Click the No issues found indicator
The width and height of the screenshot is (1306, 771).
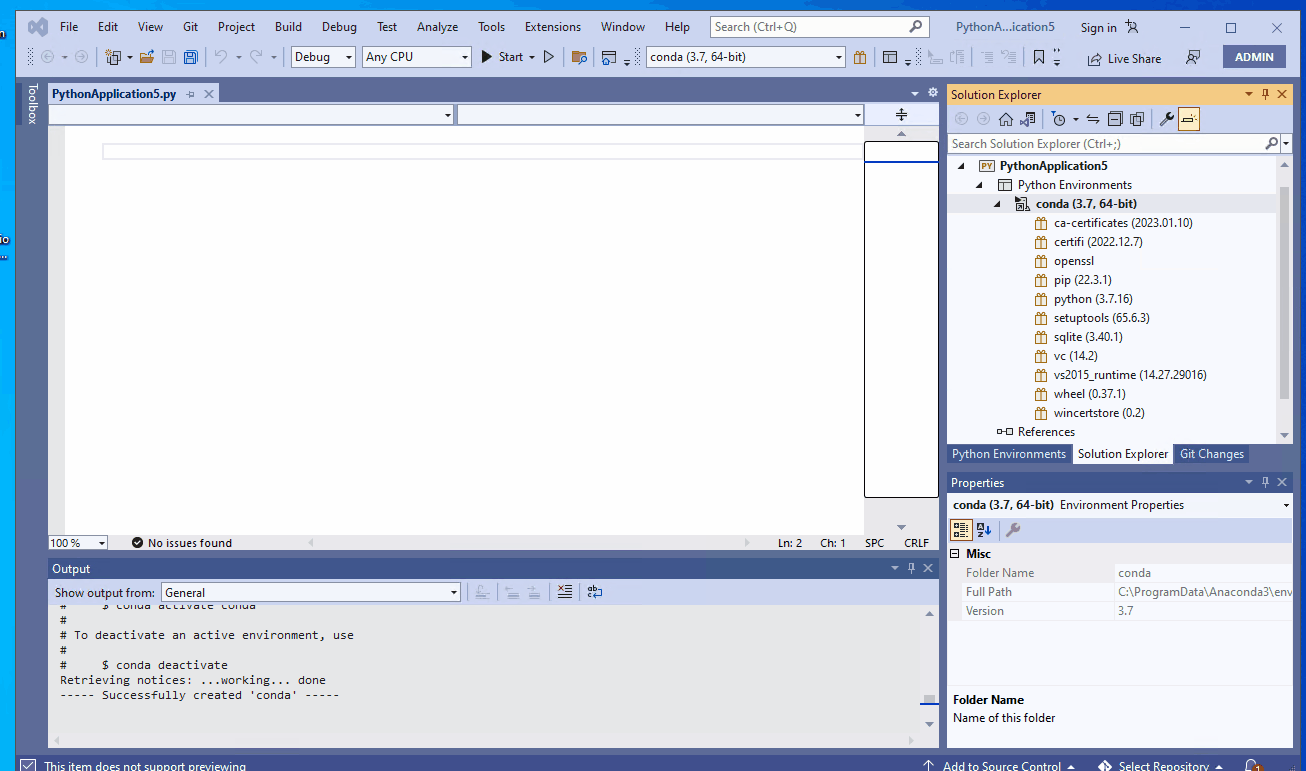182,543
